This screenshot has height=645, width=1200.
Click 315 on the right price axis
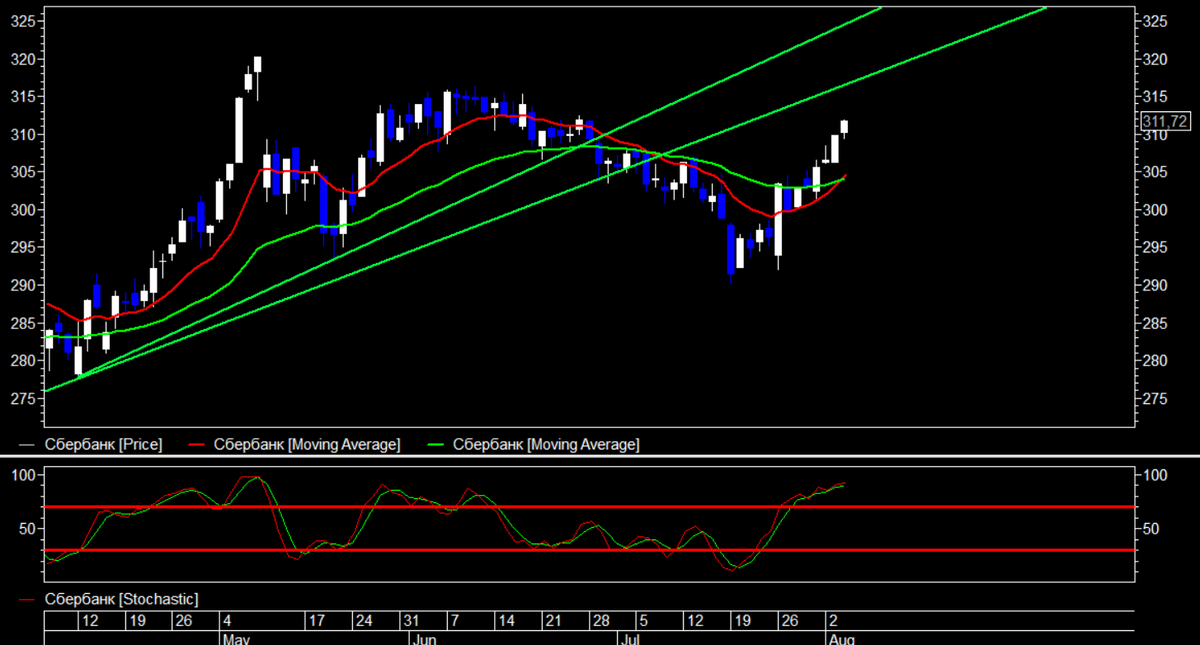coord(1155,96)
